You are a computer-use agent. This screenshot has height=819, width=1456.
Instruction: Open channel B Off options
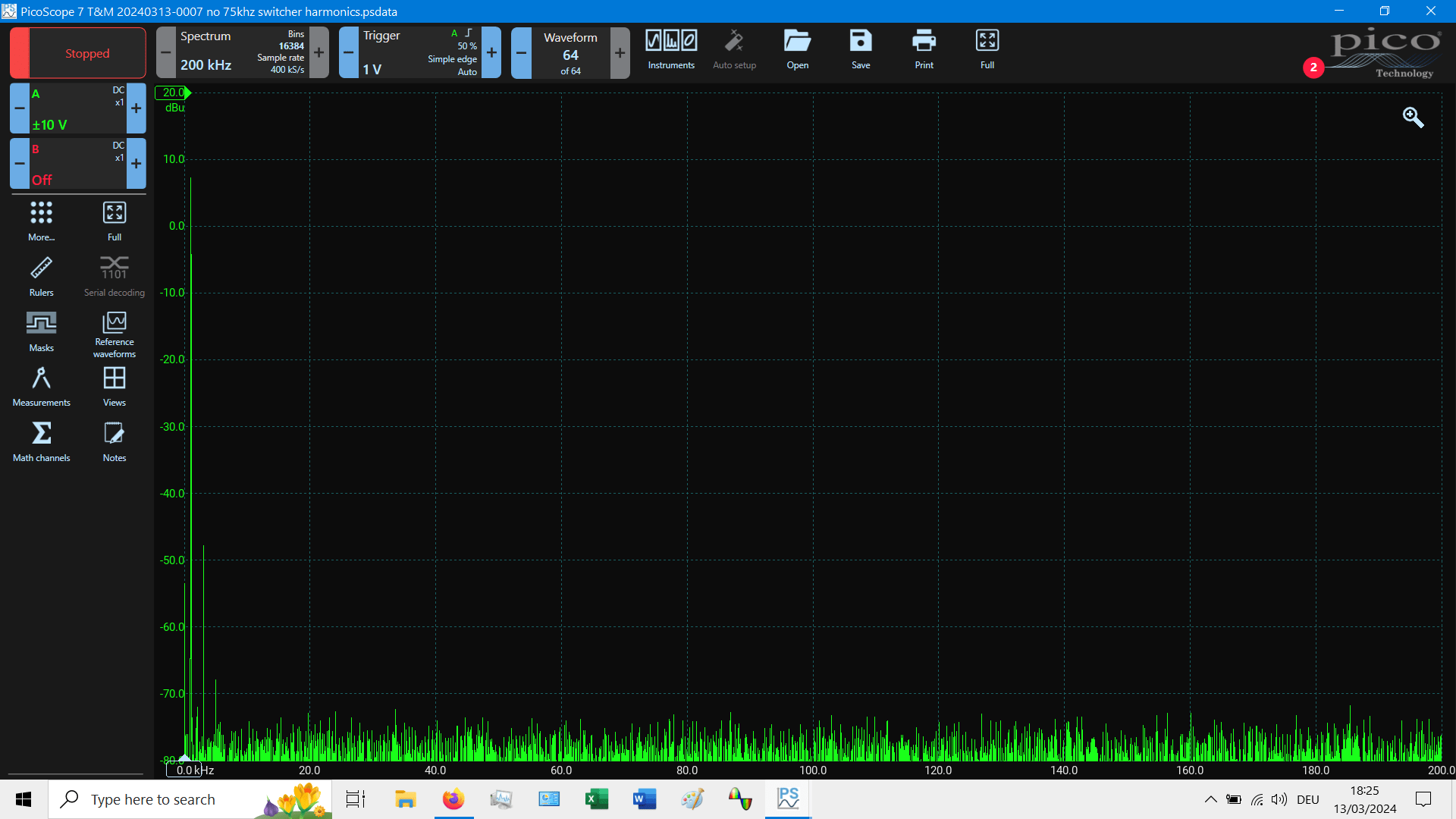coord(78,164)
